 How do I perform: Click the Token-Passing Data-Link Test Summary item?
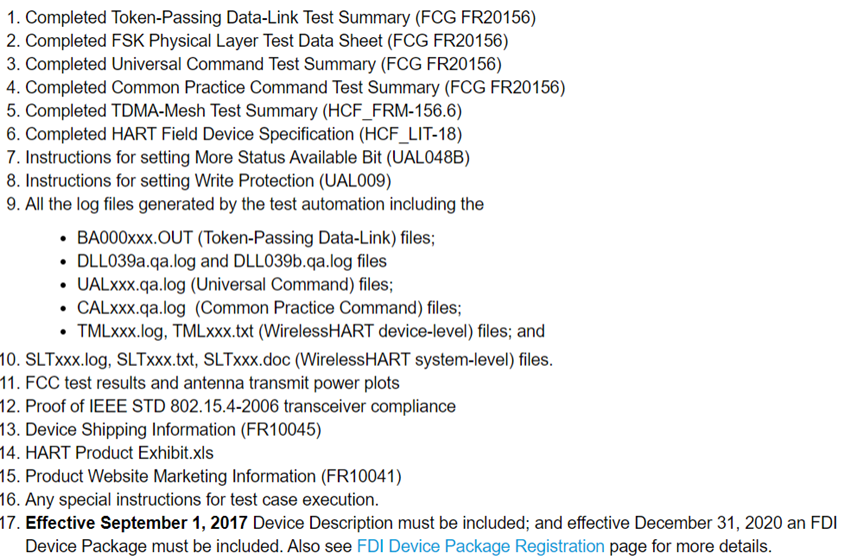[x=280, y=17]
